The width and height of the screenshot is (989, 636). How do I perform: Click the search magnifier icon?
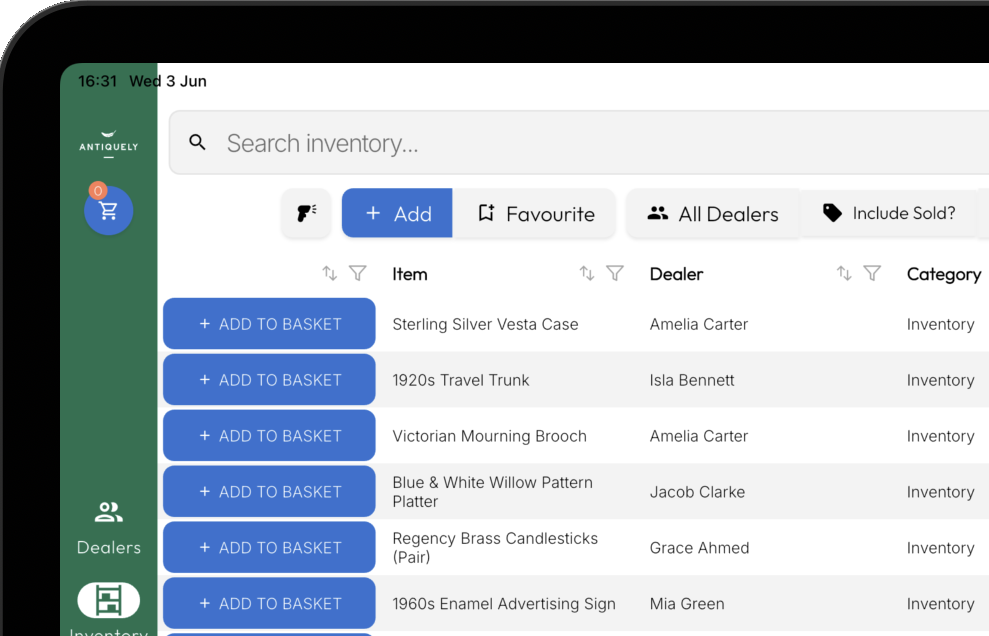pyautogui.click(x=197, y=143)
